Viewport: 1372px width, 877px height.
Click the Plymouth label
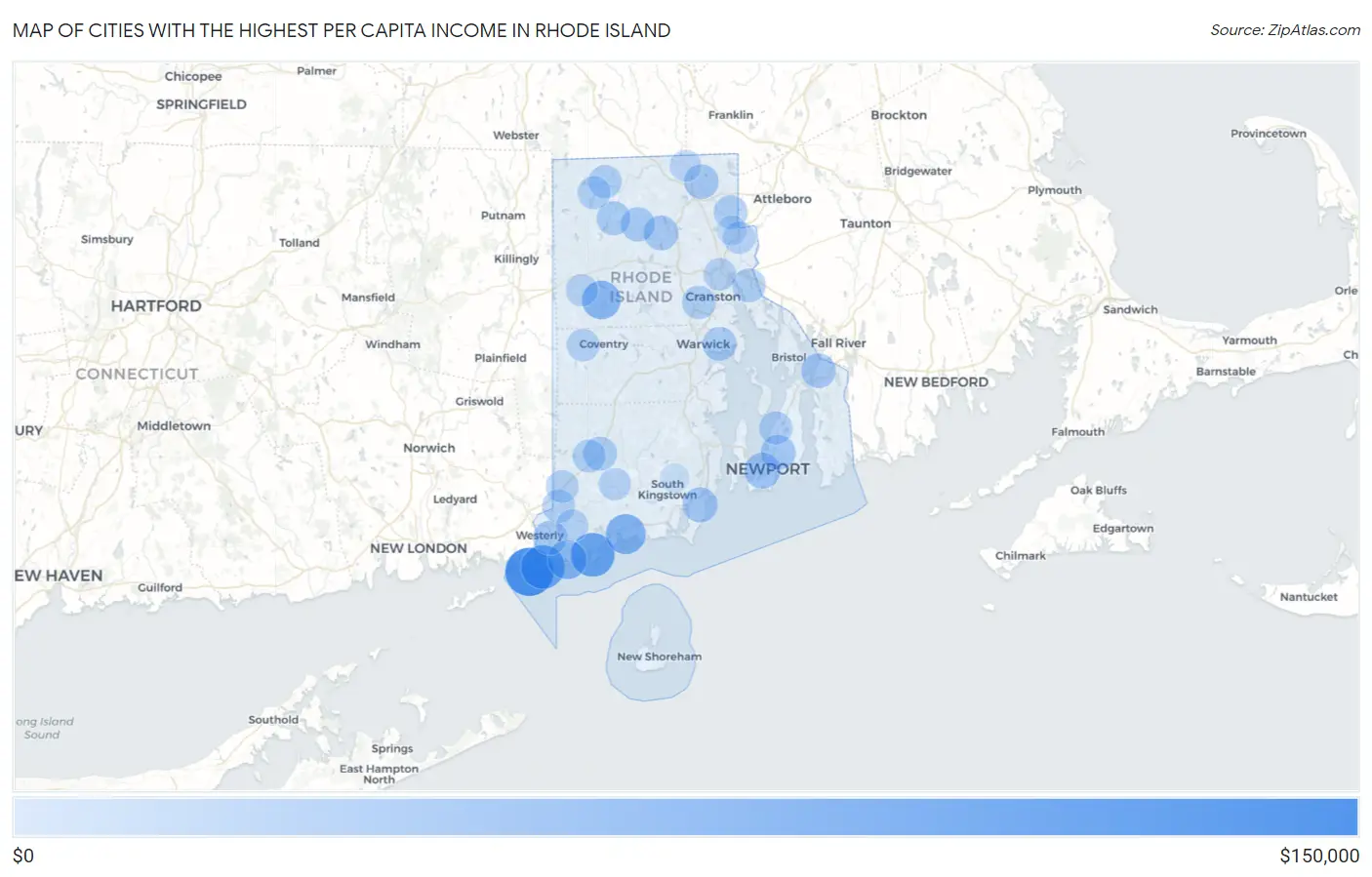1054,190
